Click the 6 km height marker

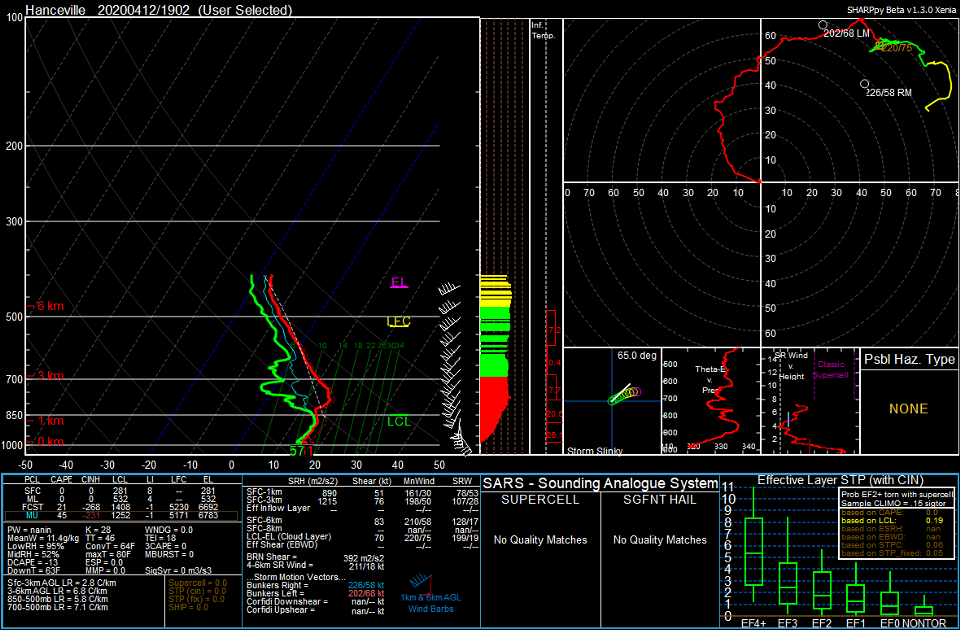(45, 306)
